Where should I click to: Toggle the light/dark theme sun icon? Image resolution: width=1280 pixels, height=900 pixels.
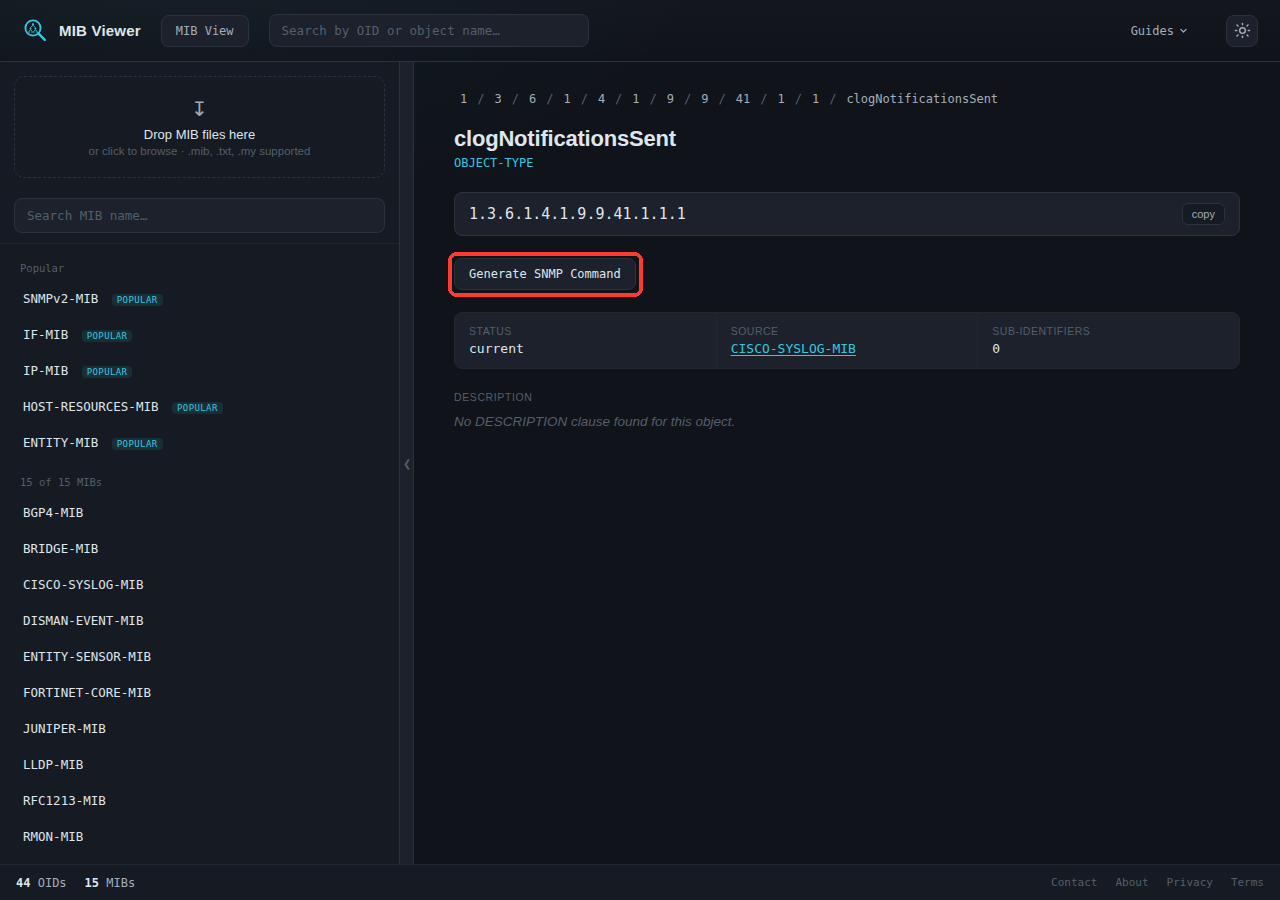pyautogui.click(x=1242, y=30)
